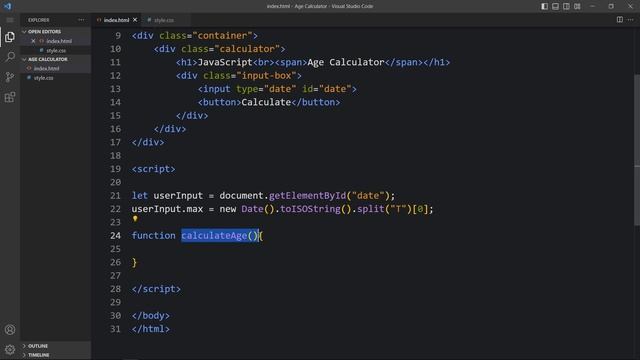
Task: Select index.html in the Open Editors list
Action: (x=59, y=41)
